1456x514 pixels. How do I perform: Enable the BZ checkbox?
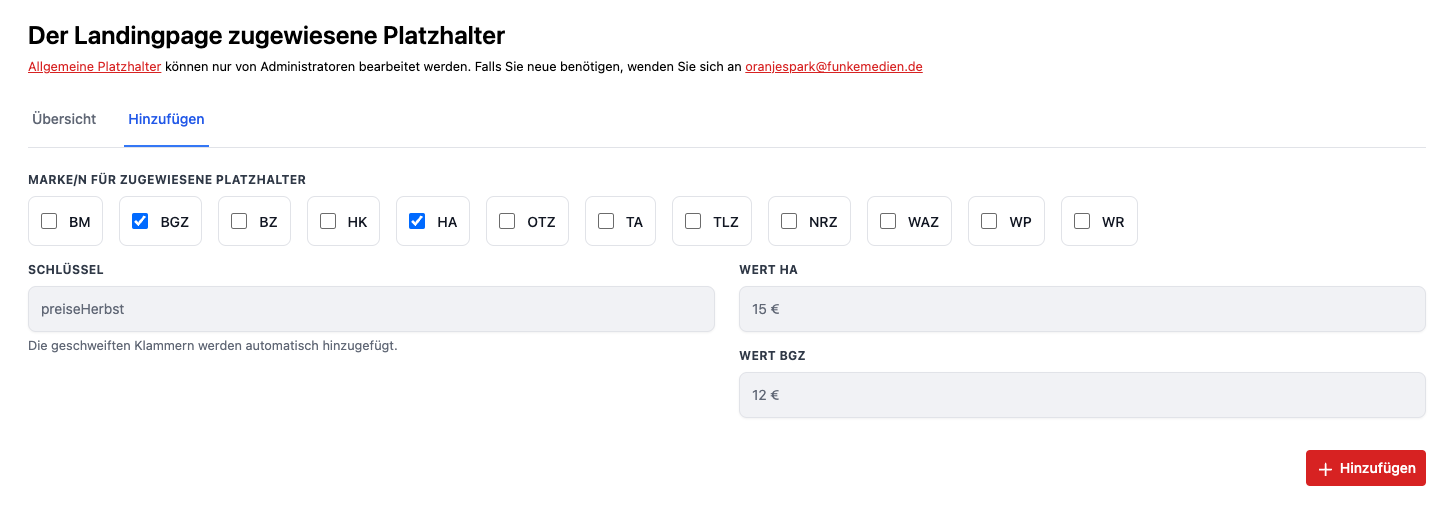pos(239,221)
